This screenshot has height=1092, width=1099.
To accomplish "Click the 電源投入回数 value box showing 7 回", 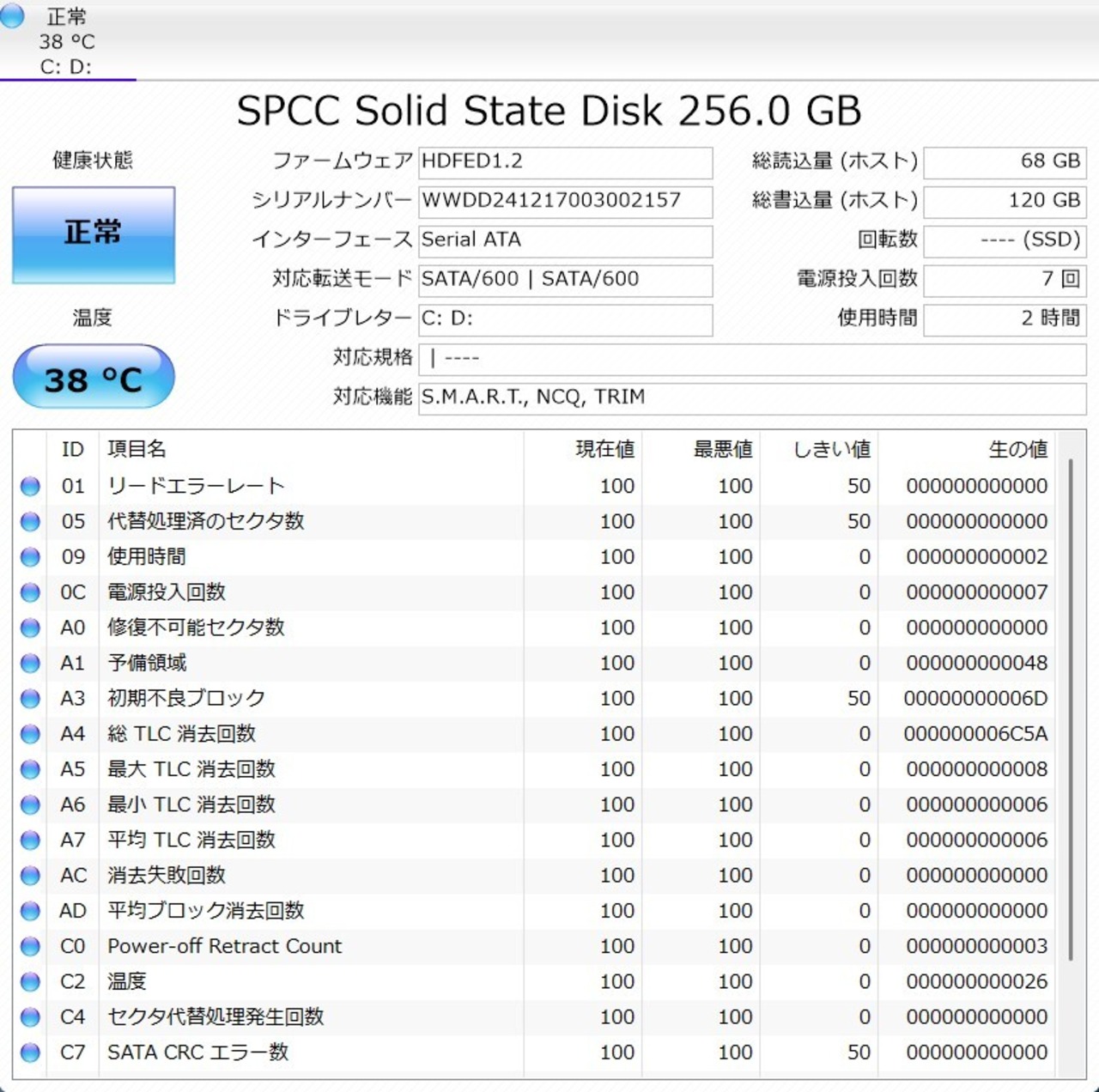I will coord(1004,279).
